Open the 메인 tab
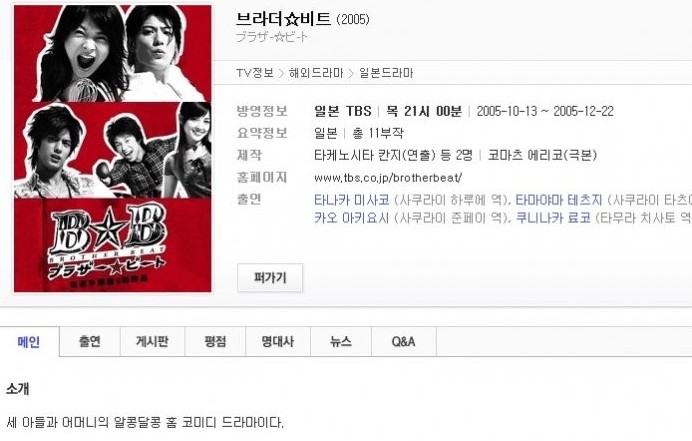Viewport: 692px width, 441px height. click(29, 342)
